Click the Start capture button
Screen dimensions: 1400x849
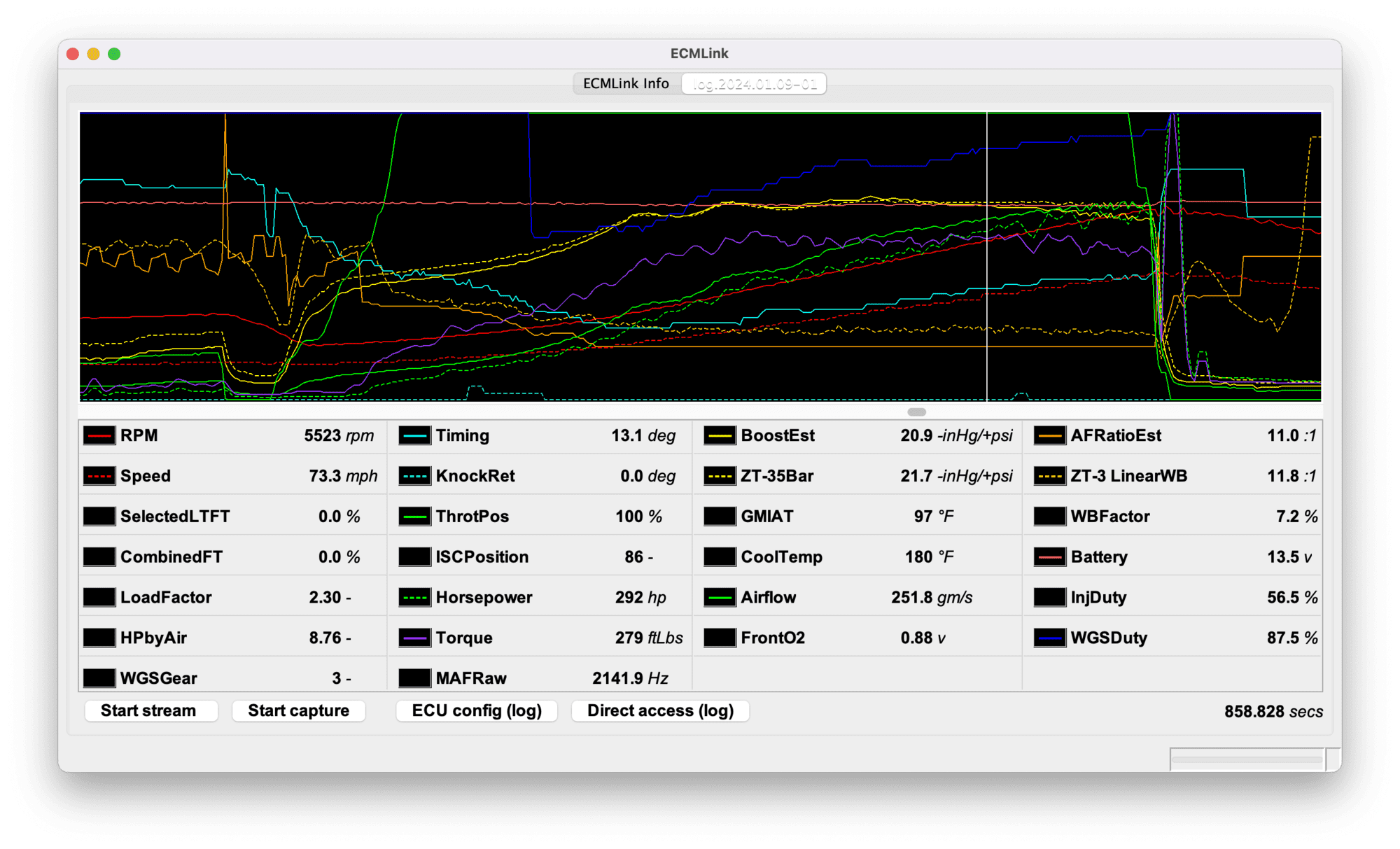pyautogui.click(x=298, y=711)
